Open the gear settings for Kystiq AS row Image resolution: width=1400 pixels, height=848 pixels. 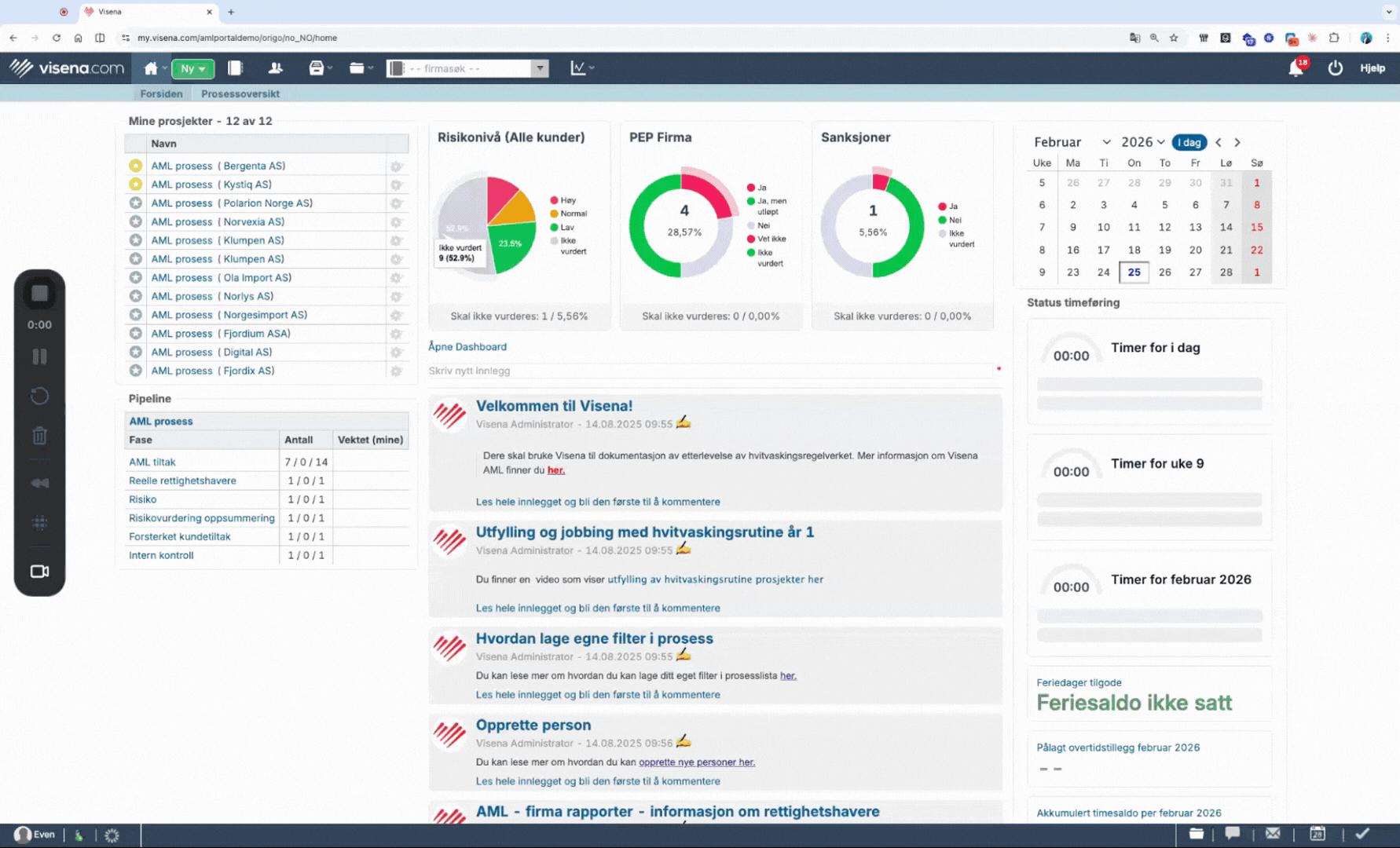point(397,185)
